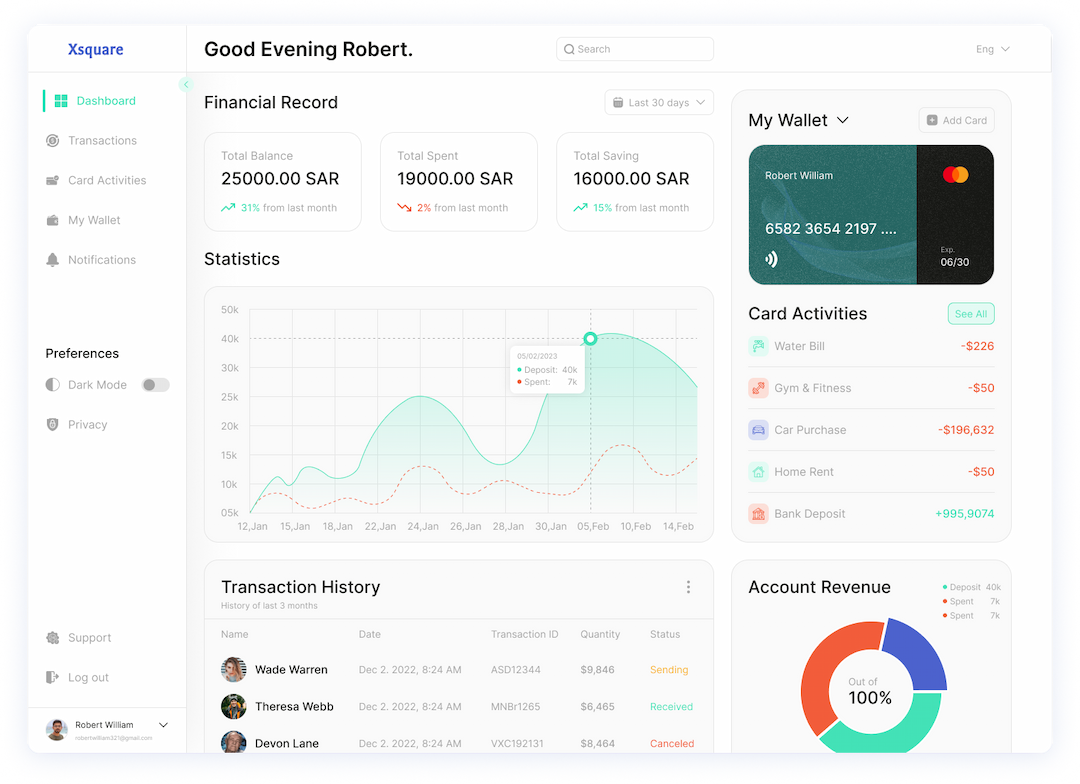This screenshot has width=1080, height=784.
Task: Expand the Robert William profile chevron
Action: [163, 725]
